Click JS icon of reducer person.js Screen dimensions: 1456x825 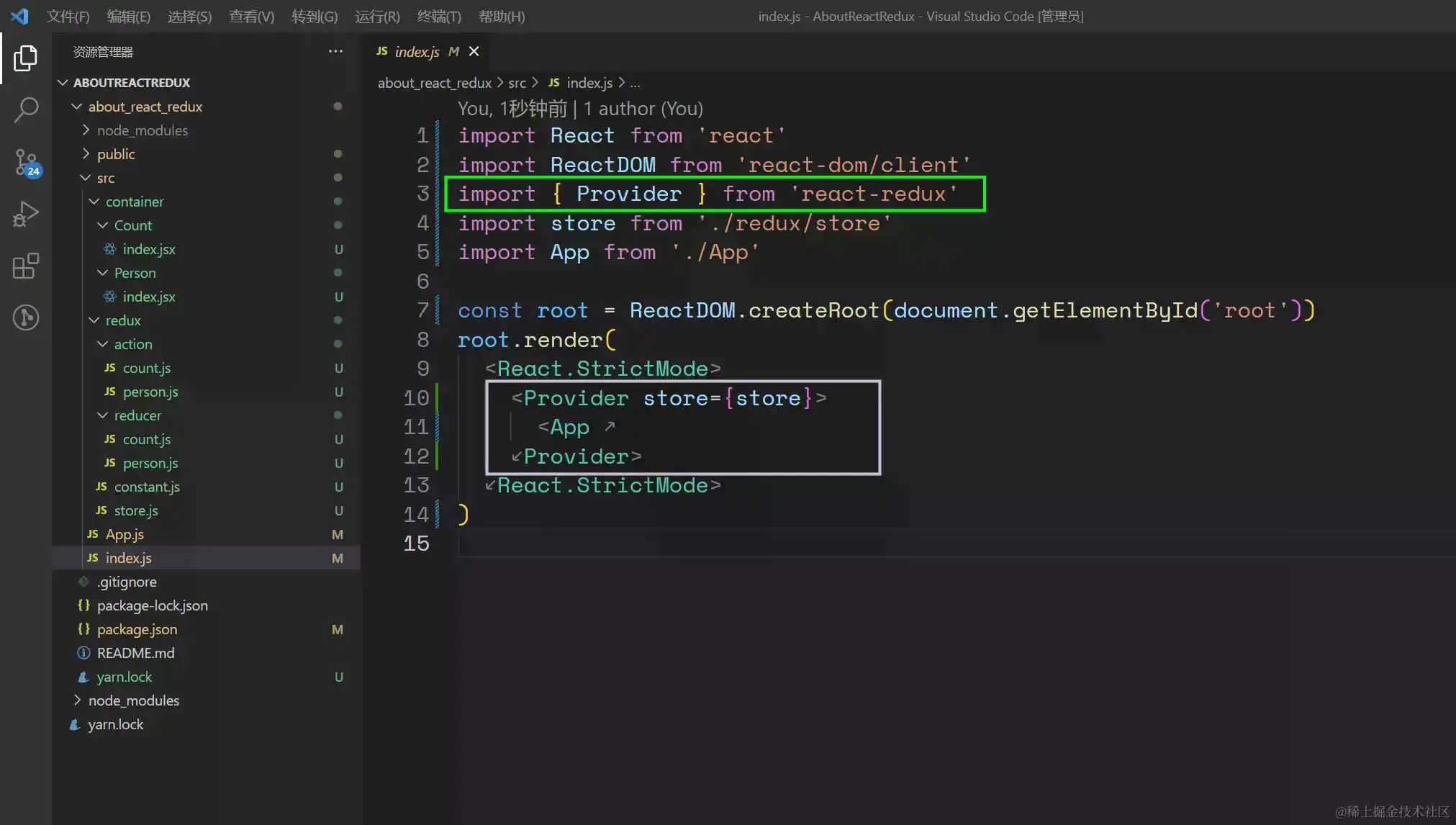pos(110,463)
